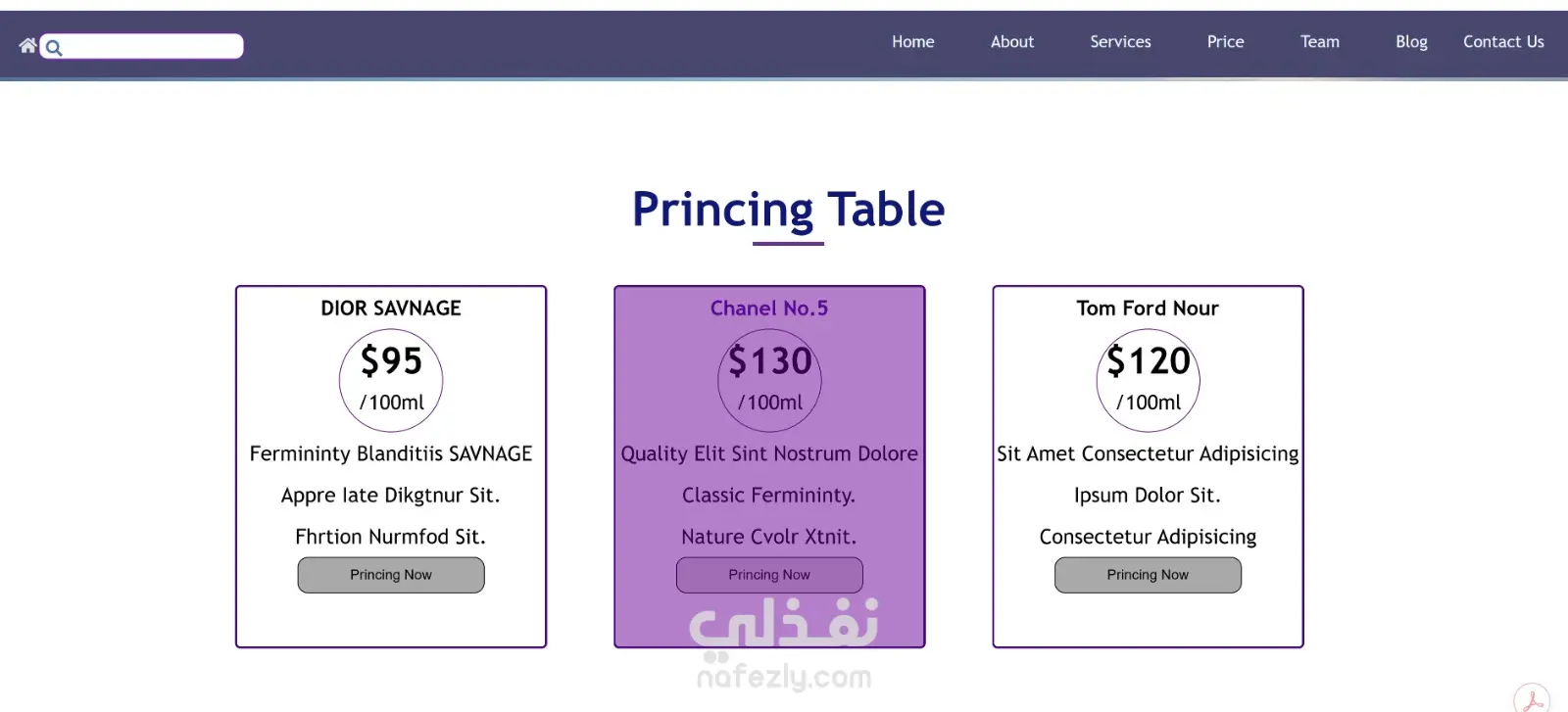Click the Chanel No.5 card title

point(769,309)
